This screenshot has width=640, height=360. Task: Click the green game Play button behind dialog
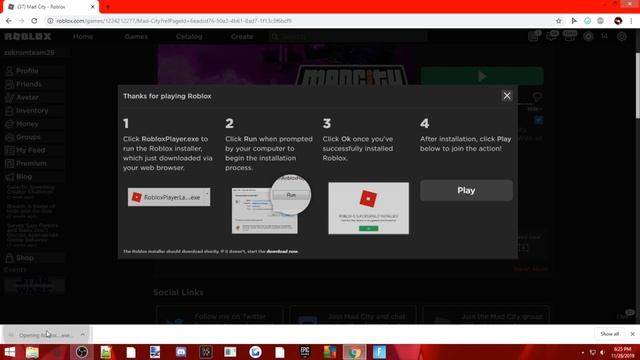pyautogui.click(x=482, y=76)
